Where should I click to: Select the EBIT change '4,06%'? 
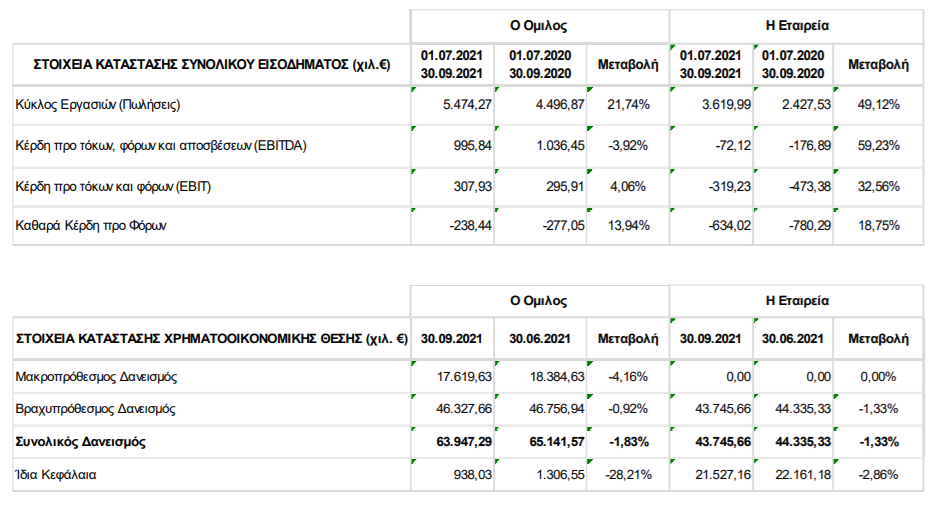[628, 186]
